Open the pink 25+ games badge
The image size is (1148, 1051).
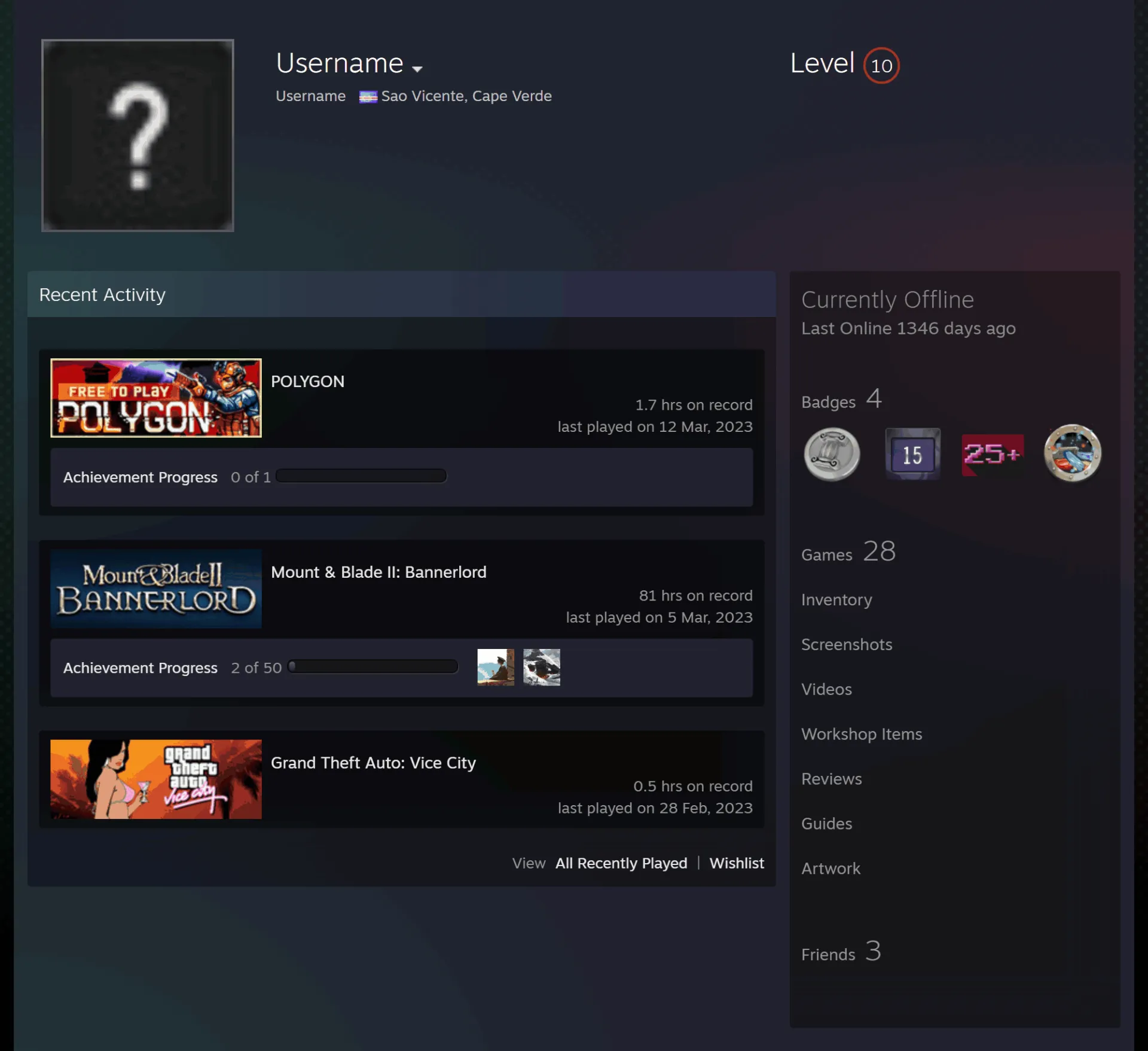tap(993, 455)
